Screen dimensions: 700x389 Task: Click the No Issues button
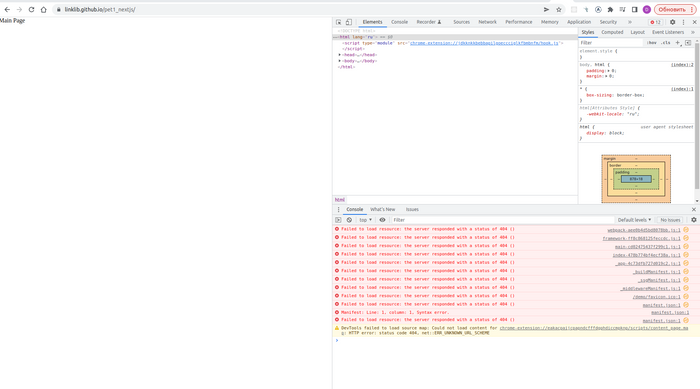point(670,220)
